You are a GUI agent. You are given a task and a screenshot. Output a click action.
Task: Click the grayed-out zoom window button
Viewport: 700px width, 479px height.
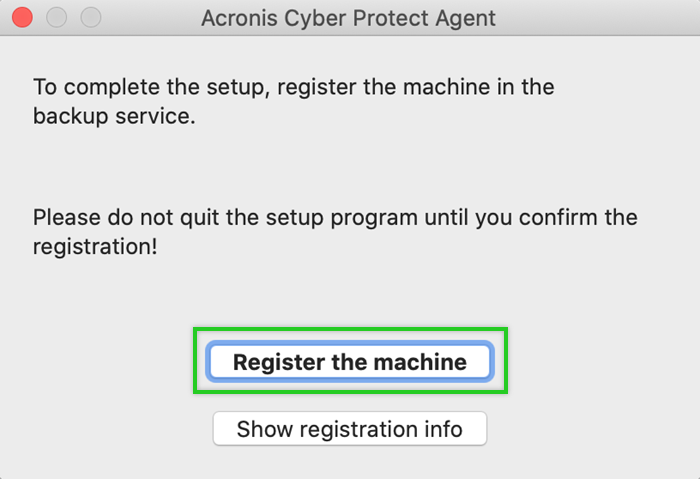click(x=91, y=17)
